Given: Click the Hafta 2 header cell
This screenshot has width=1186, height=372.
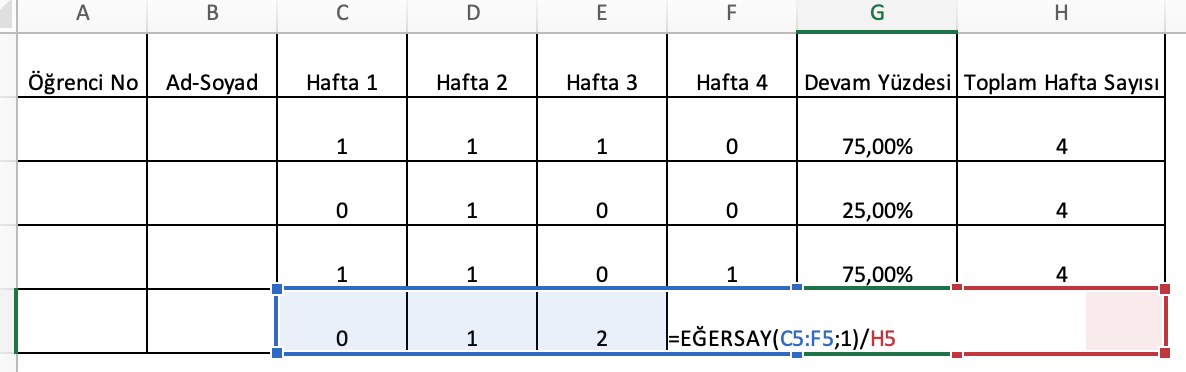Looking at the screenshot, I should [x=472, y=65].
